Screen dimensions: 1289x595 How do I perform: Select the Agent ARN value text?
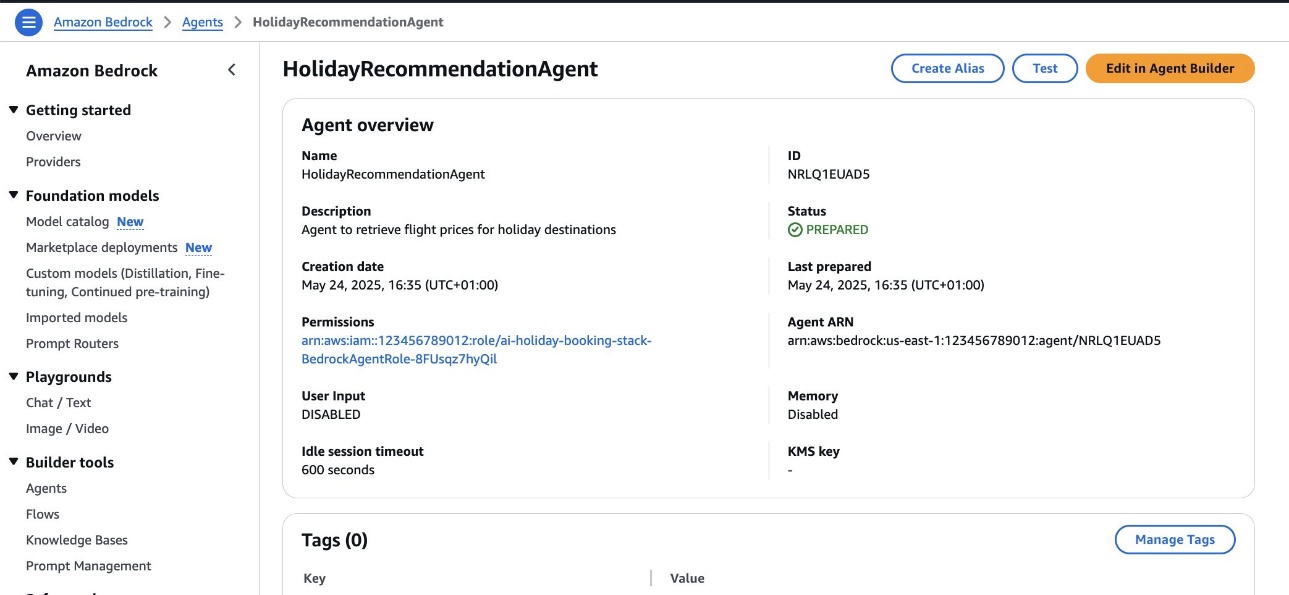[974, 341]
